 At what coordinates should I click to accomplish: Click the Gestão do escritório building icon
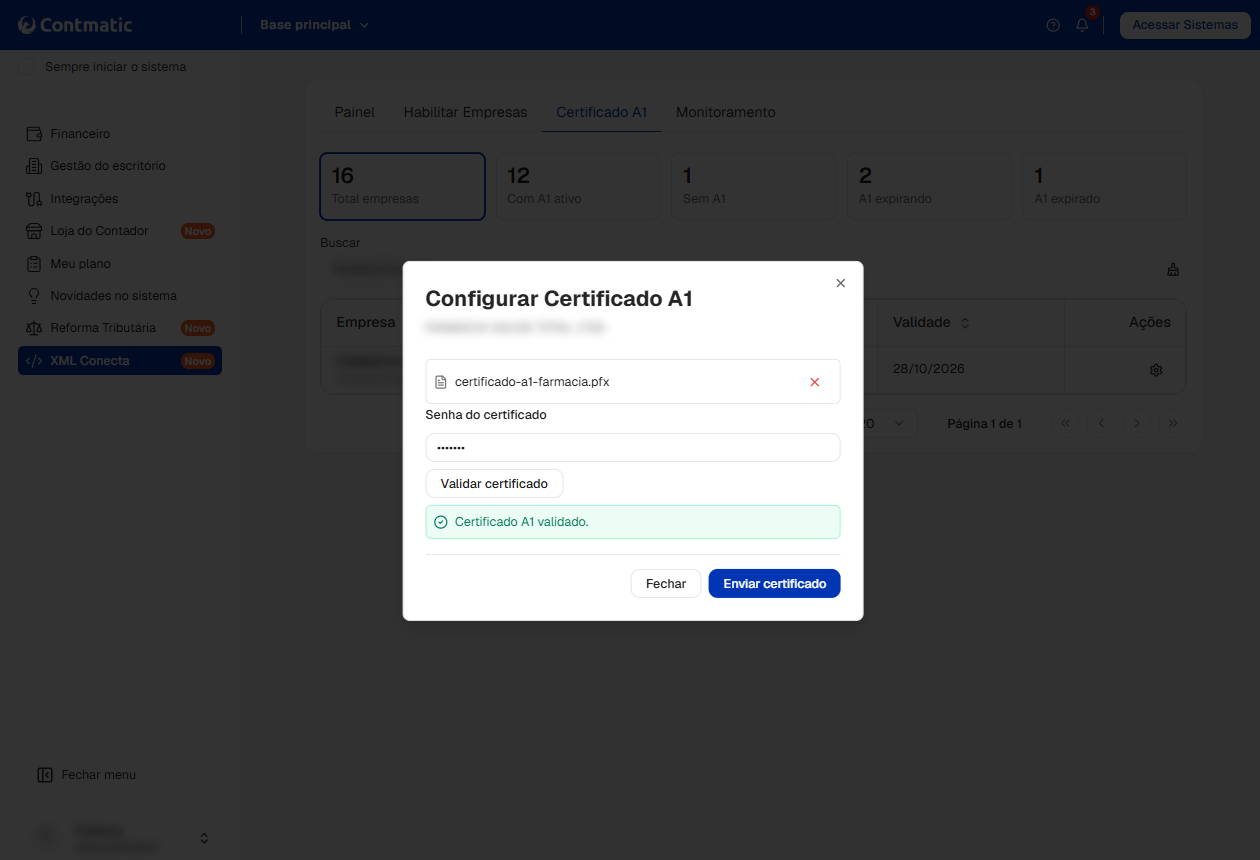[x=33, y=166]
